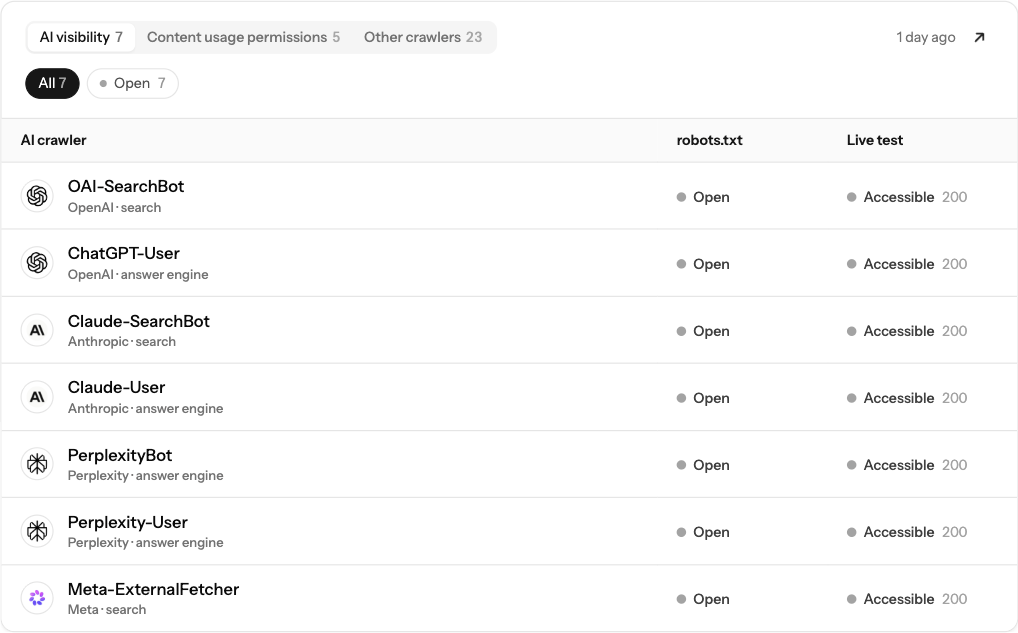Click Open status in PerplexityBot row

pyautogui.click(x=703, y=465)
